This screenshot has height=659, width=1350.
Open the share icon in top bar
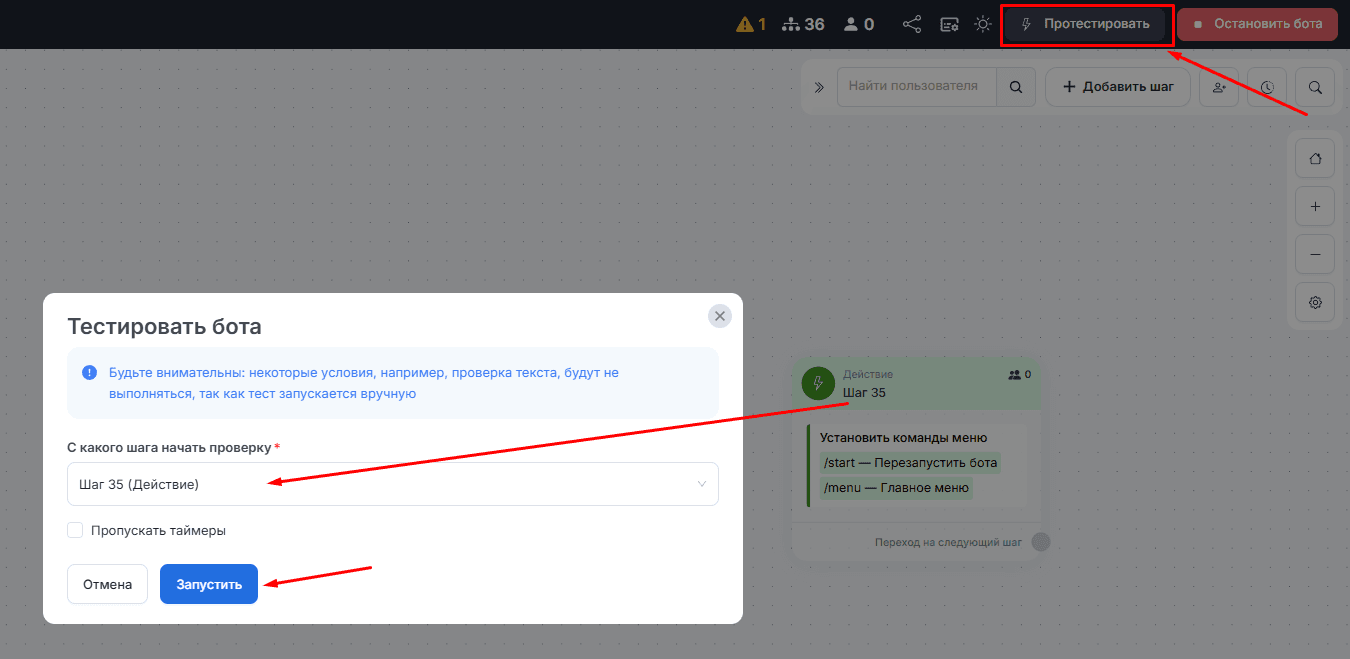[912, 24]
